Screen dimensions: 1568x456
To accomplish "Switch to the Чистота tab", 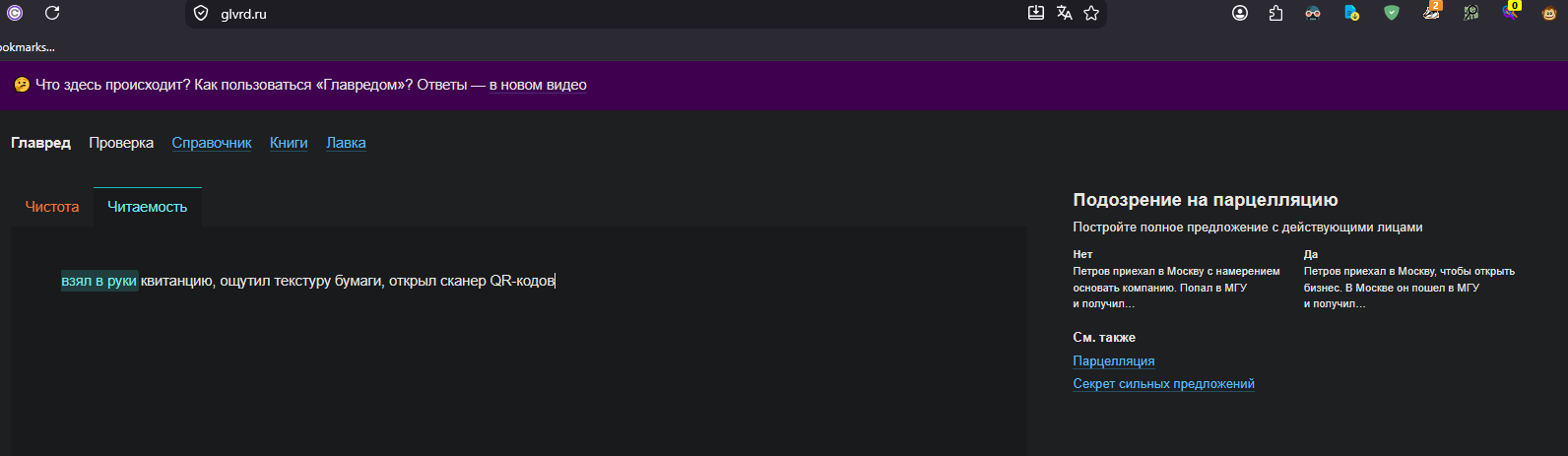I will tap(52, 207).
